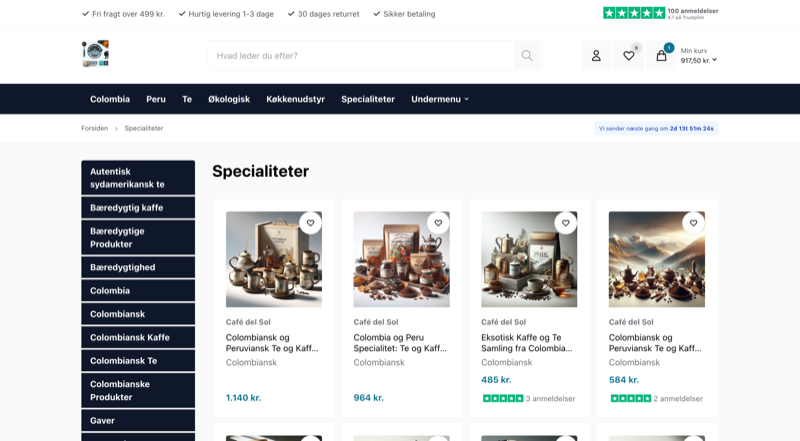This screenshot has width=800, height=441.
Task: Select Autentisk sydamerikansk te category
Action: pyautogui.click(x=138, y=178)
